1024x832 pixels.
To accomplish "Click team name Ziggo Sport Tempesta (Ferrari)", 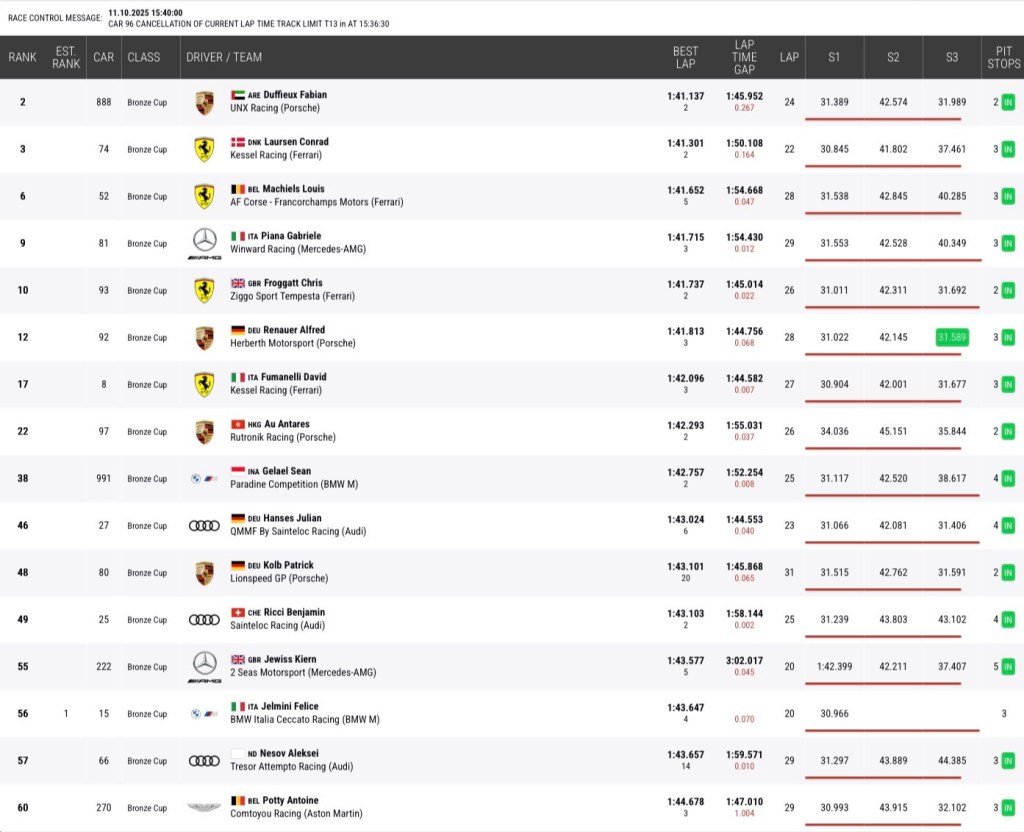I will 293,296.
